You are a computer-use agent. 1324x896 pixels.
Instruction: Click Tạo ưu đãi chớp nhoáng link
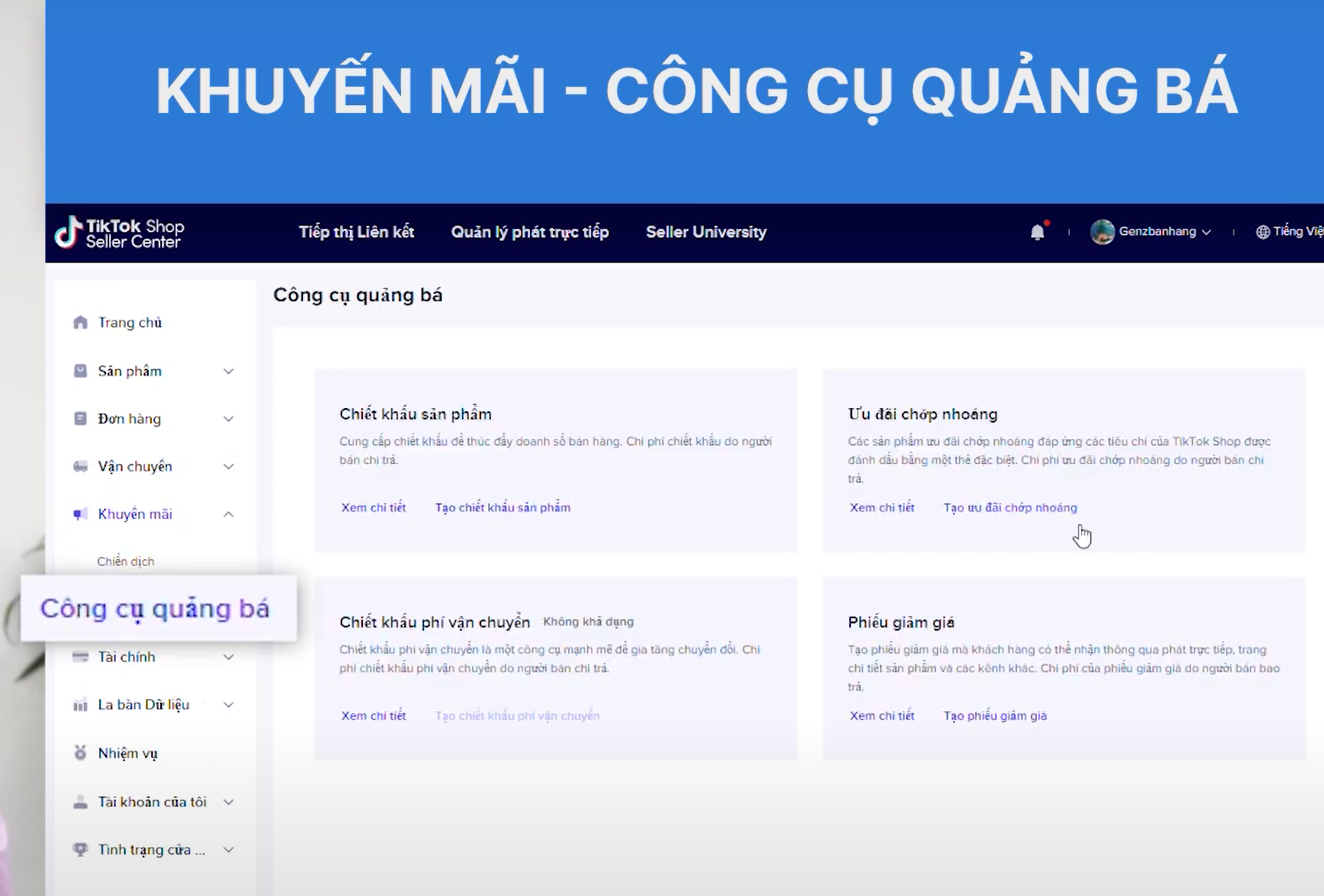(1009, 508)
